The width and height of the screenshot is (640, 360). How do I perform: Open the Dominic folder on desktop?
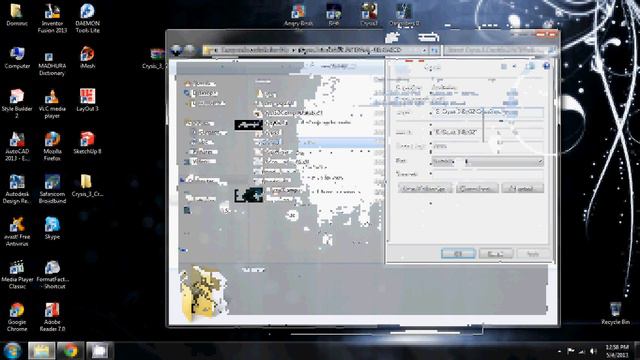(x=17, y=15)
